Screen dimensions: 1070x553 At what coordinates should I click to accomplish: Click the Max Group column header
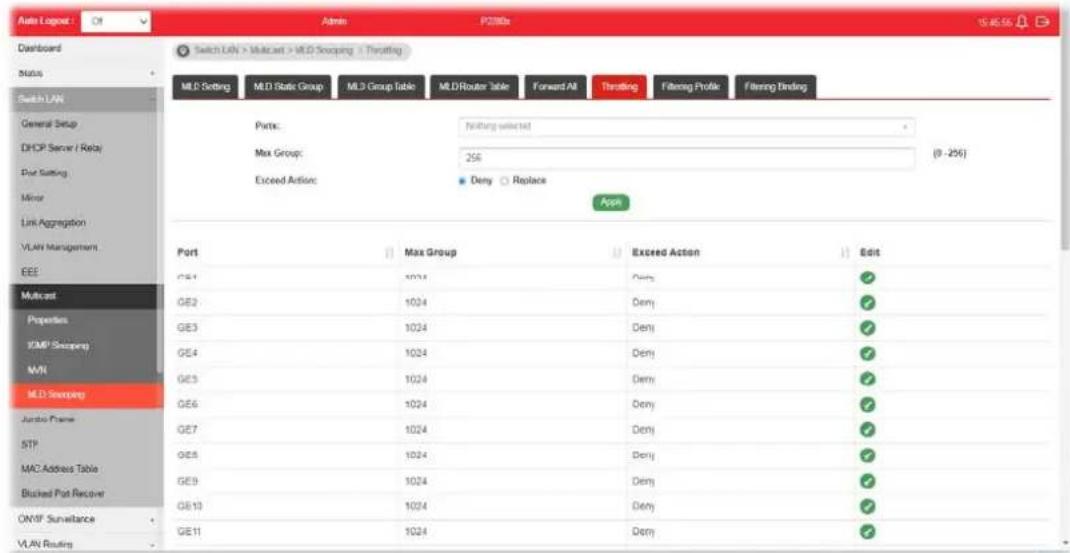[x=431, y=253]
